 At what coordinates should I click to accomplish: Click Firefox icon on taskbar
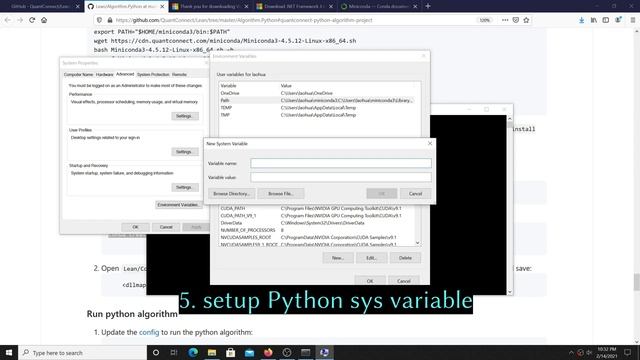pyautogui.click(x=268, y=353)
